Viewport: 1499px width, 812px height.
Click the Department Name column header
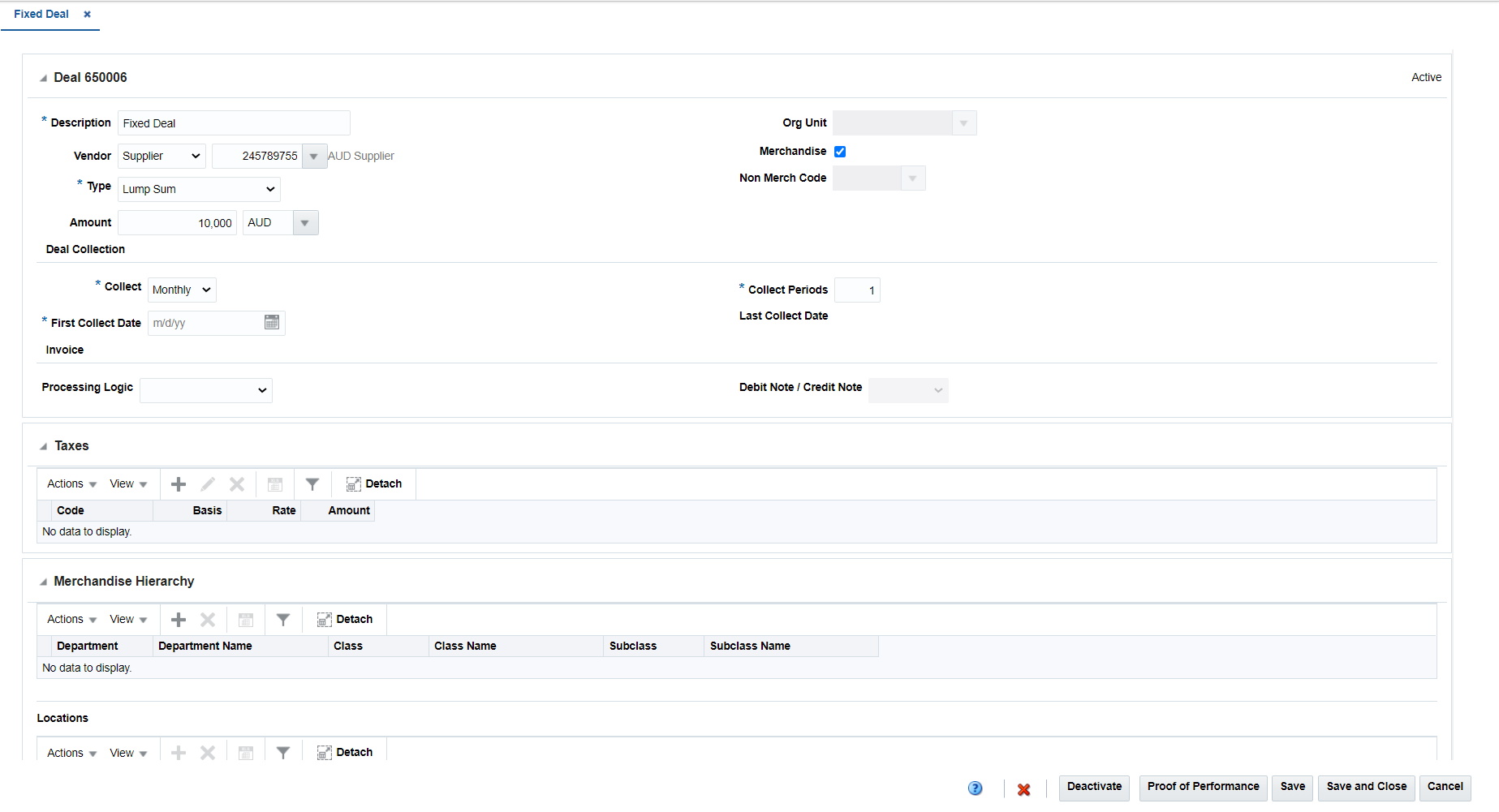coord(240,647)
